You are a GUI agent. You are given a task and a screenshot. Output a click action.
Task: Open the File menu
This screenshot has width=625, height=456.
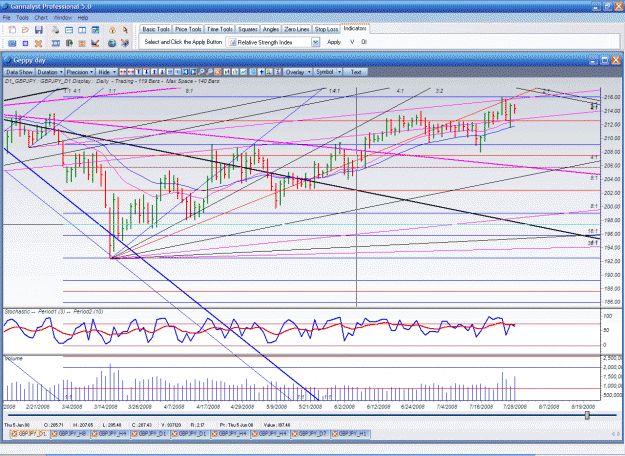6,18
